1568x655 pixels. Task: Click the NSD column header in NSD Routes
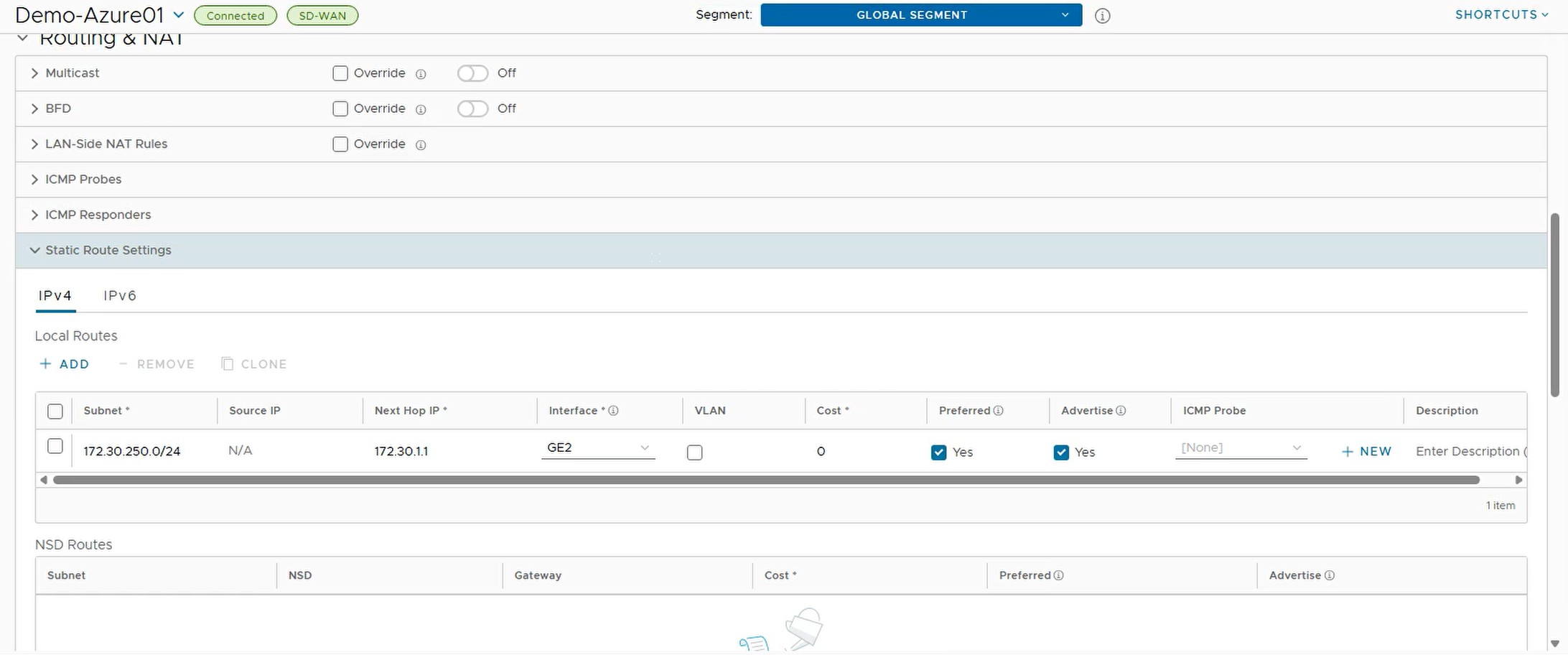pos(300,575)
